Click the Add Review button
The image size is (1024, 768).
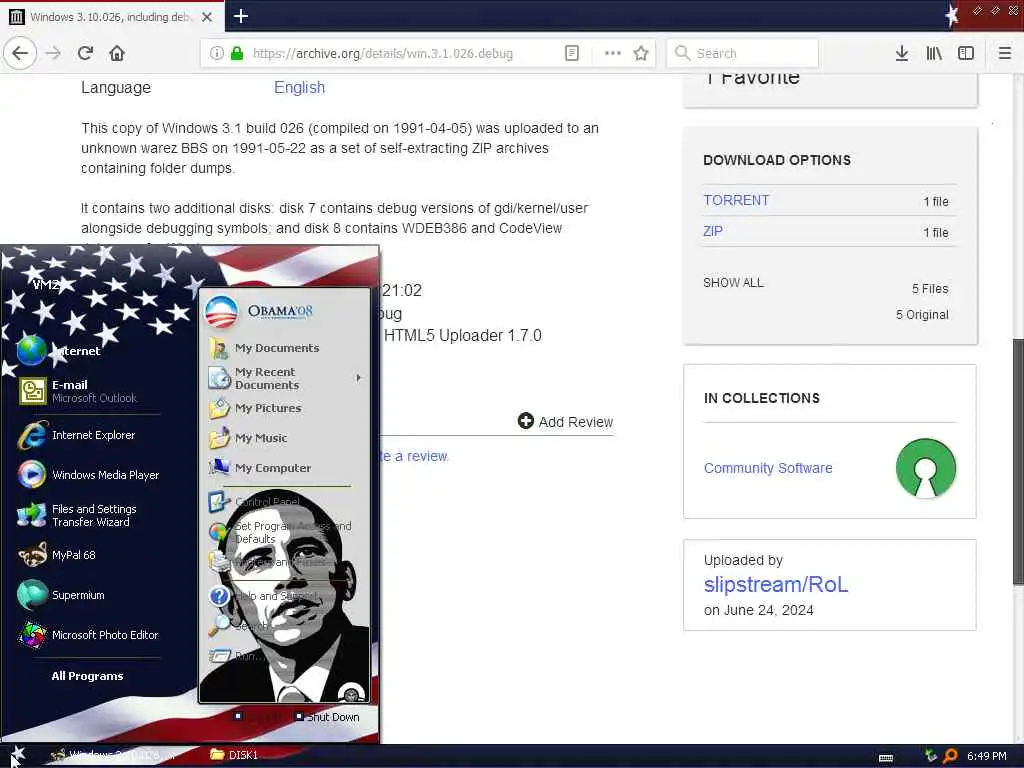pyautogui.click(x=566, y=422)
